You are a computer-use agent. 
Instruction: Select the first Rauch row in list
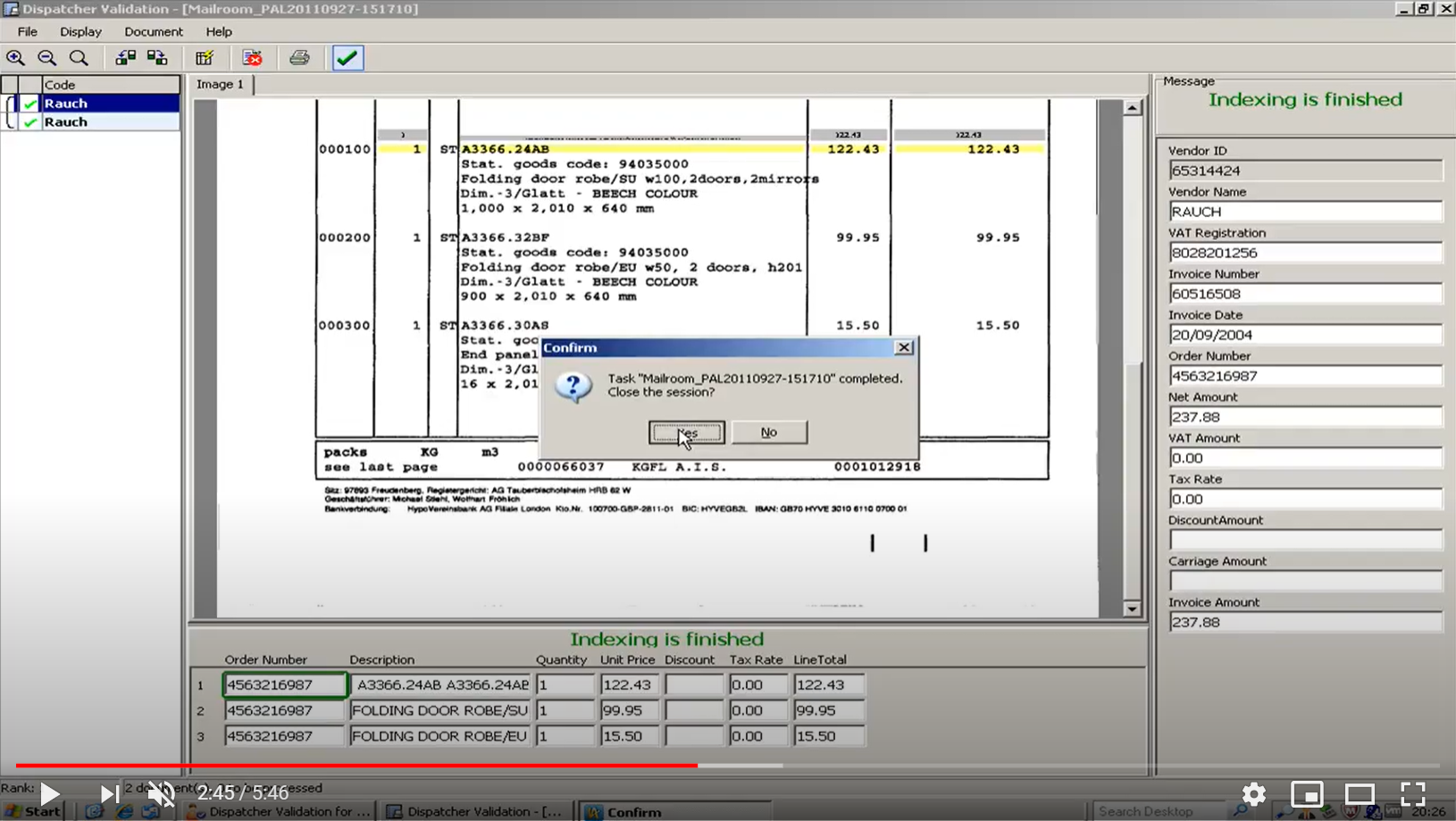pos(107,104)
